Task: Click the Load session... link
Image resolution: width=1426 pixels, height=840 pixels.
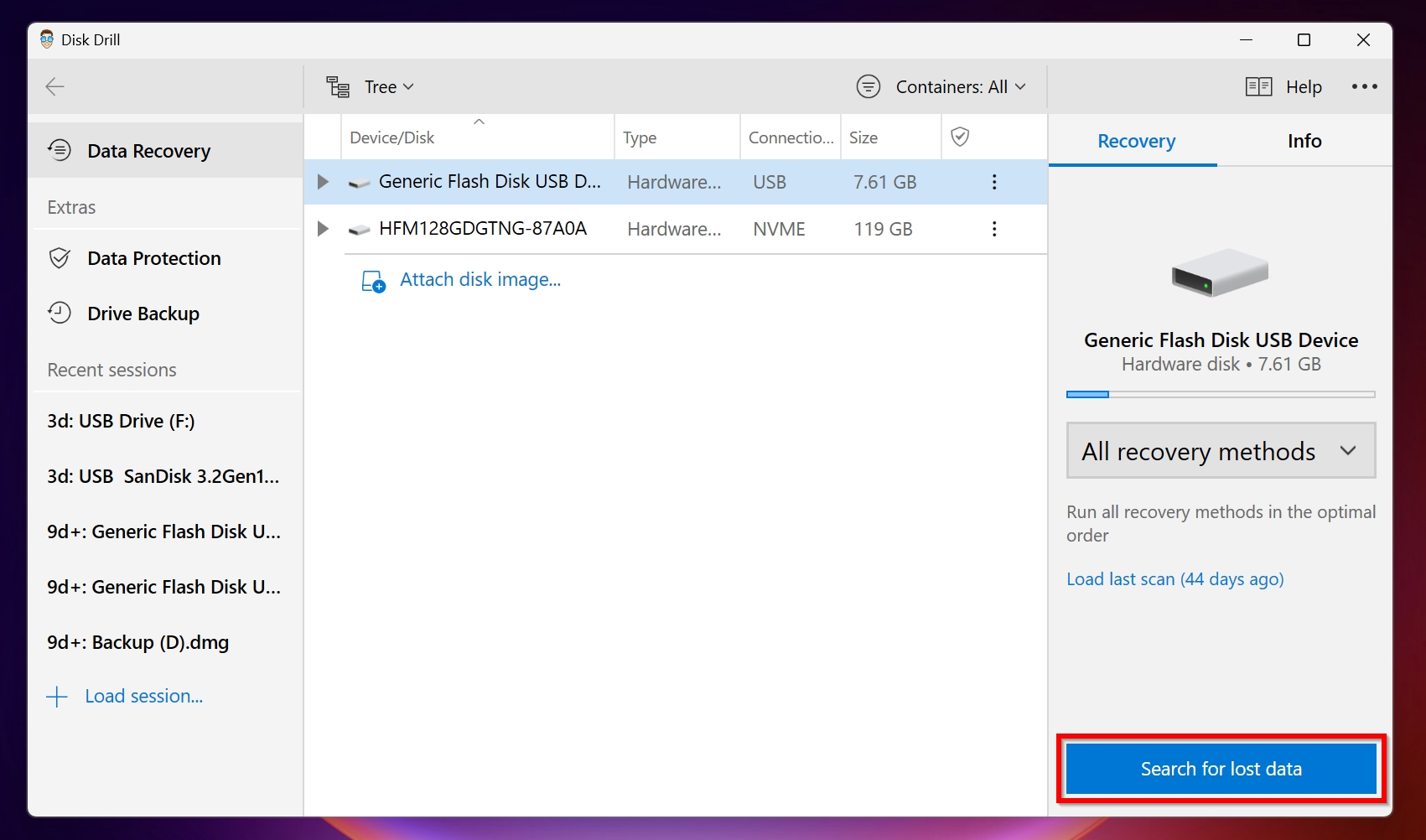Action: click(x=144, y=696)
